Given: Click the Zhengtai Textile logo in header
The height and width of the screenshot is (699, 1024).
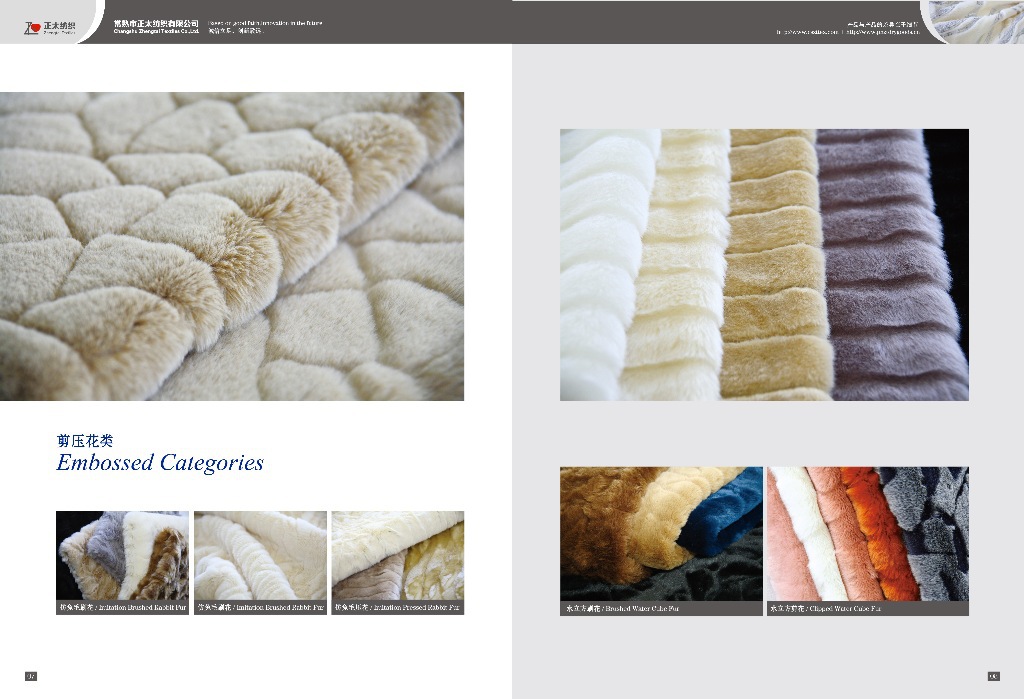Looking at the screenshot, I should [48, 24].
